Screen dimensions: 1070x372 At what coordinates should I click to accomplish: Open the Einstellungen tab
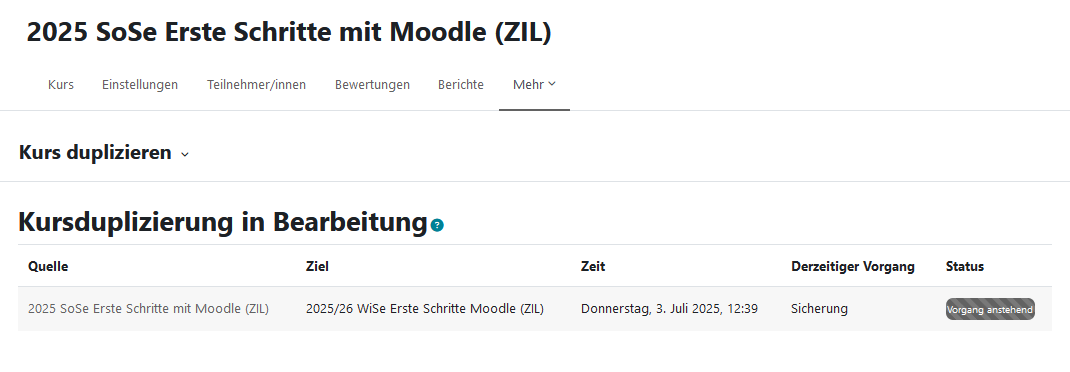pos(140,85)
